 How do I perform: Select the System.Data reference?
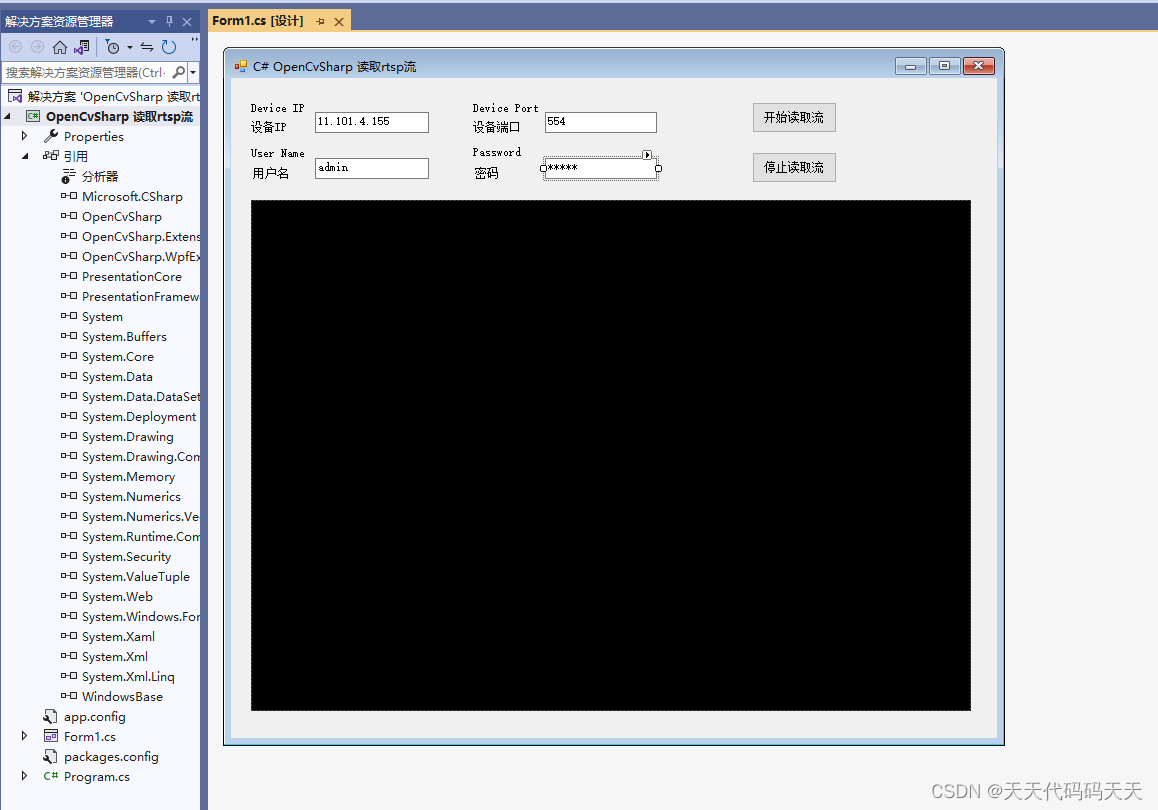click(117, 377)
